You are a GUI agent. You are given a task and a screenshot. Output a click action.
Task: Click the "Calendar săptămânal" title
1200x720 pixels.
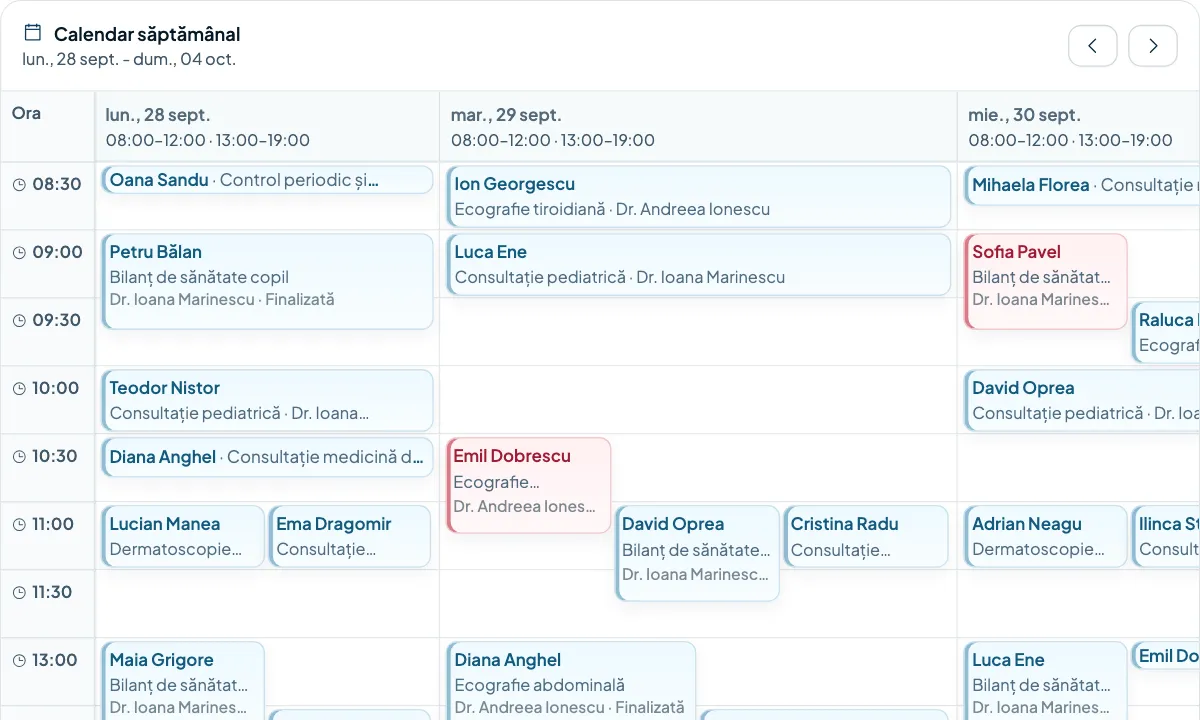[x=147, y=34]
